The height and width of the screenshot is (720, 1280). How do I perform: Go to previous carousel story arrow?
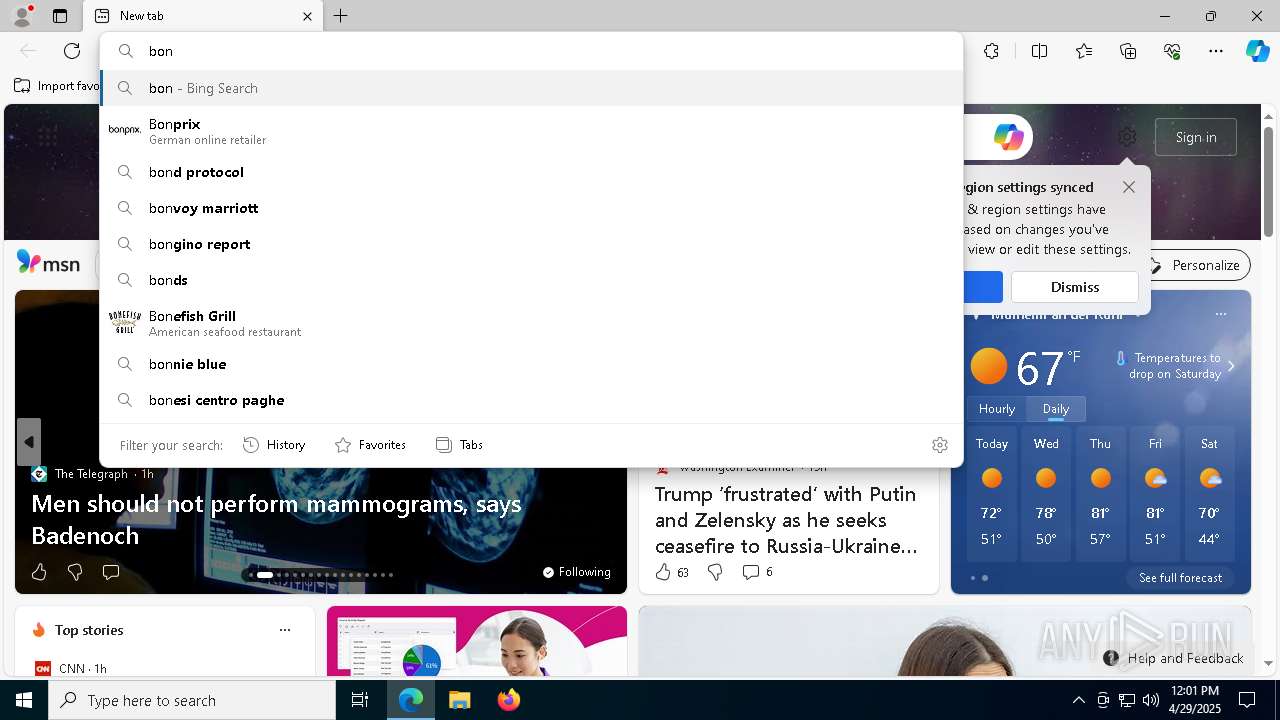(x=29, y=442)
